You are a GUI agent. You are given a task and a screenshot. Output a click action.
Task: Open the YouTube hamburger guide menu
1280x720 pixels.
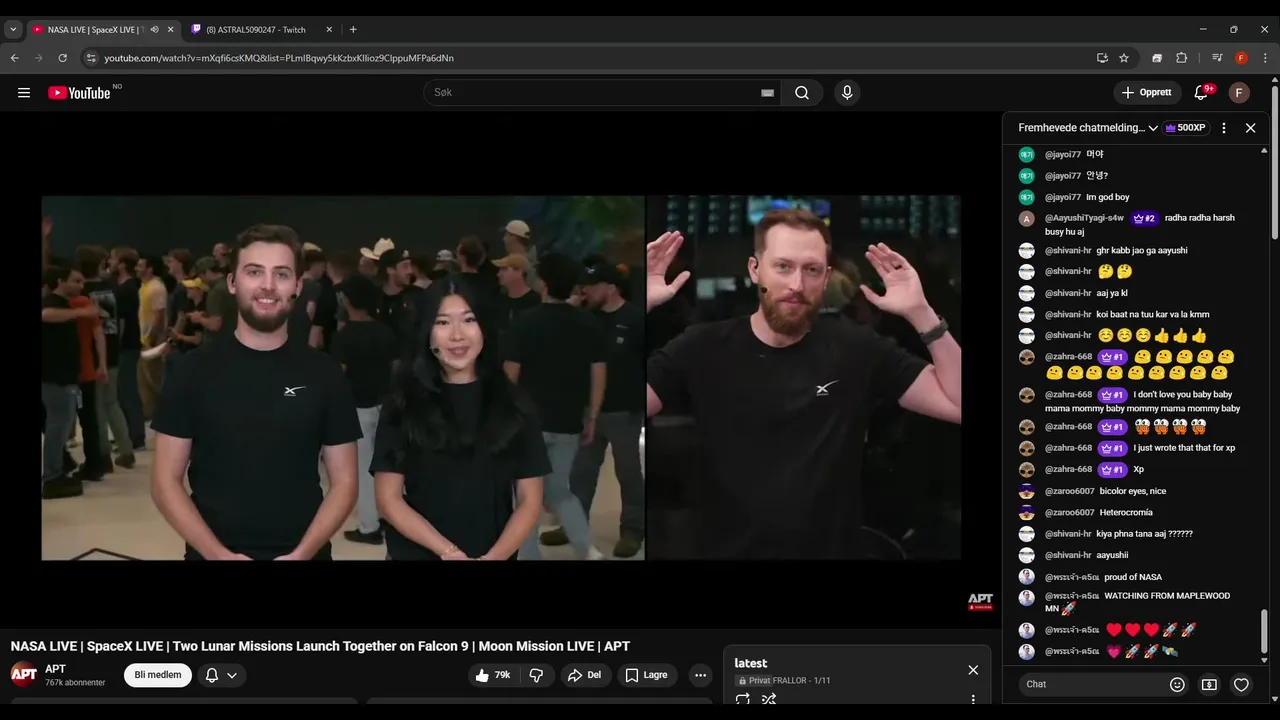pos(24,93)
